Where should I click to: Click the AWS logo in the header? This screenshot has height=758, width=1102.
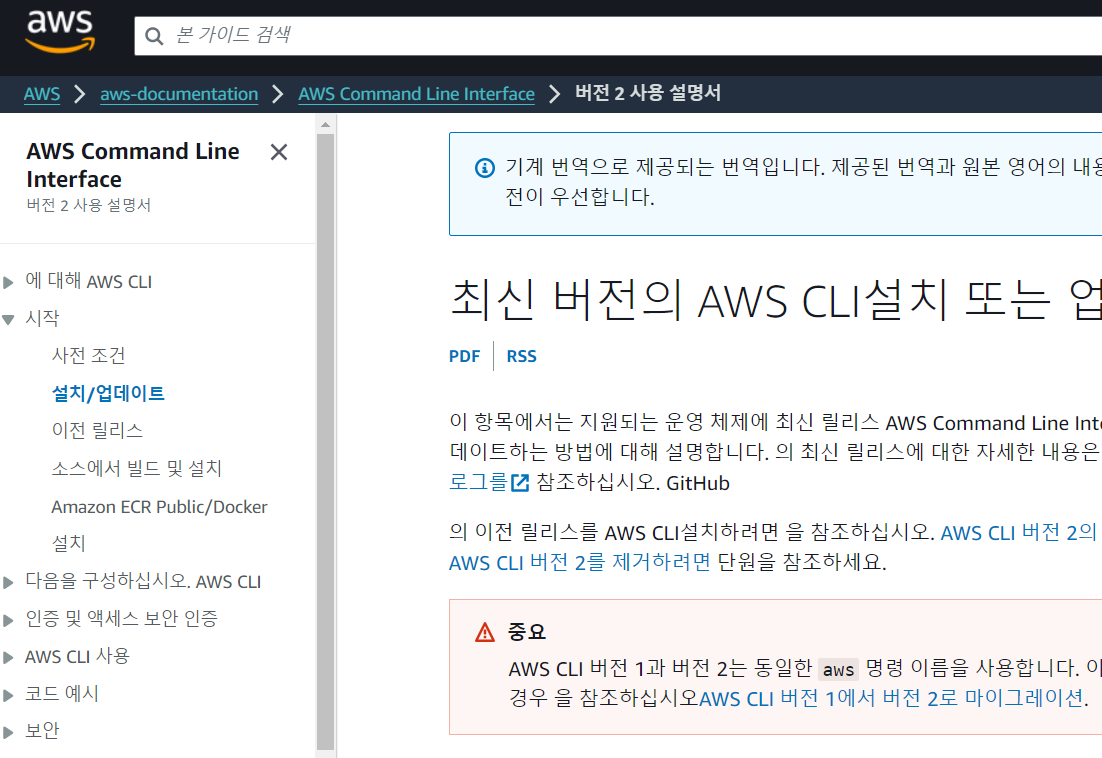(59, 33)
